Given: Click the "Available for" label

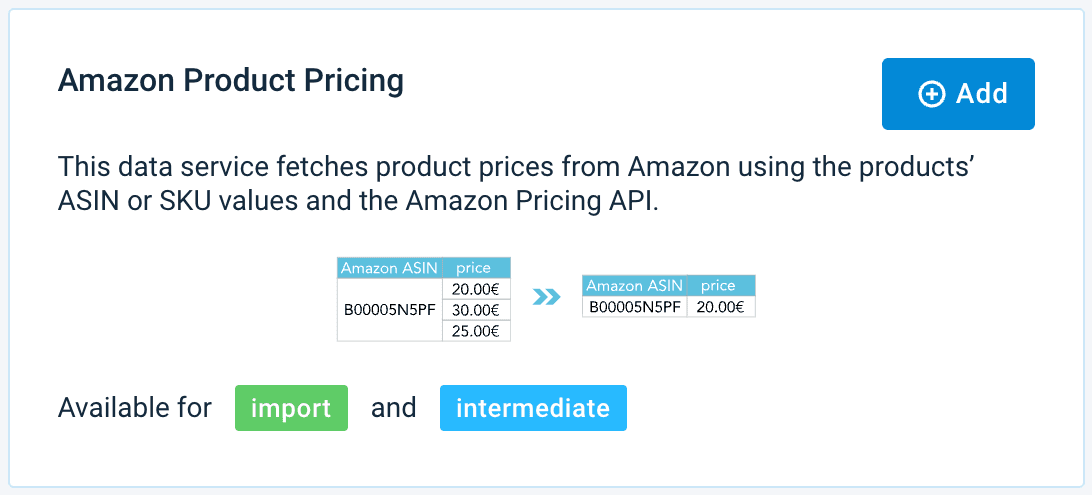Looking at the screenshot, I should tap(135, 408).
